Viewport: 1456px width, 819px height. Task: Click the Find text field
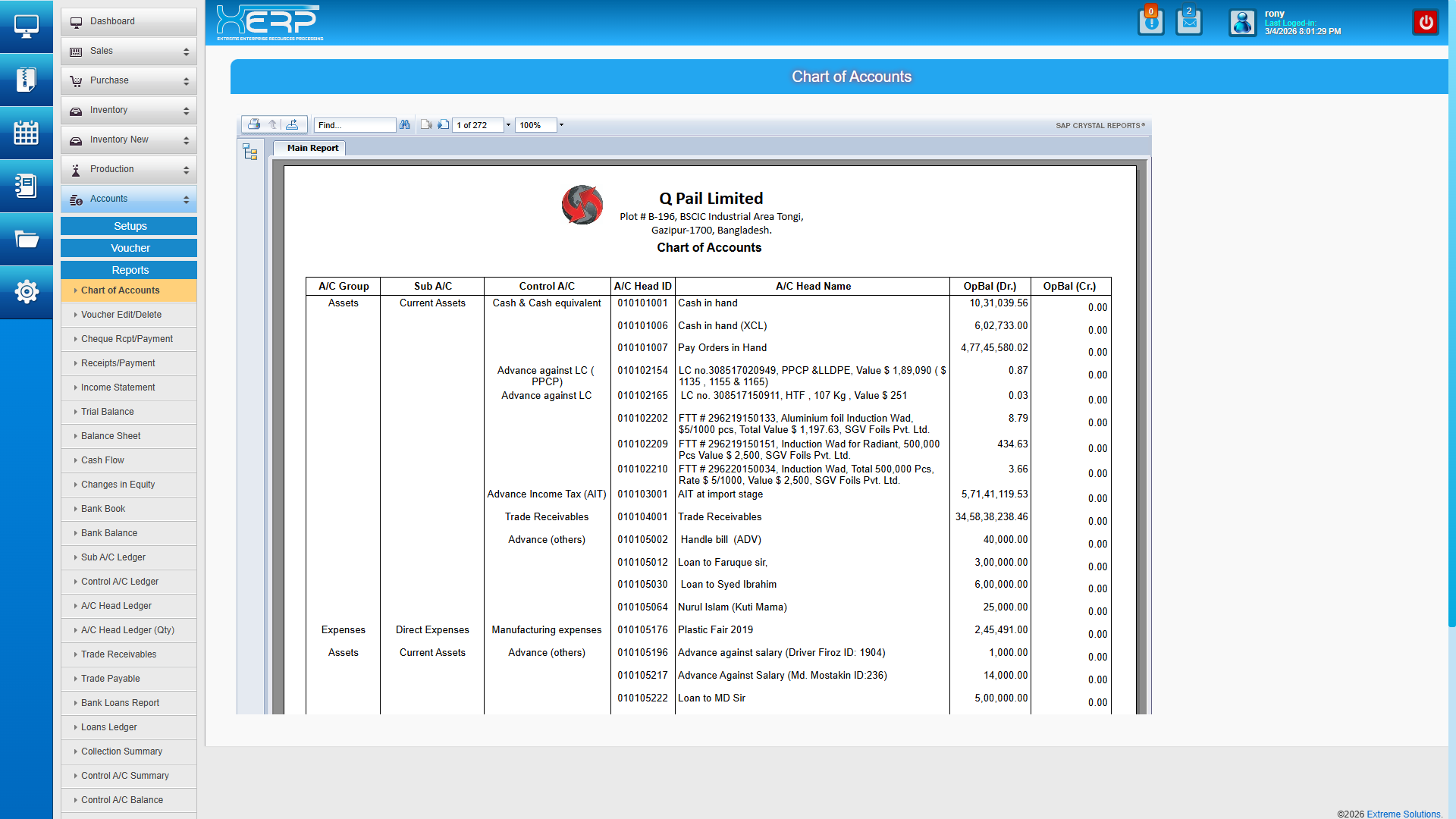click(354, 125)
